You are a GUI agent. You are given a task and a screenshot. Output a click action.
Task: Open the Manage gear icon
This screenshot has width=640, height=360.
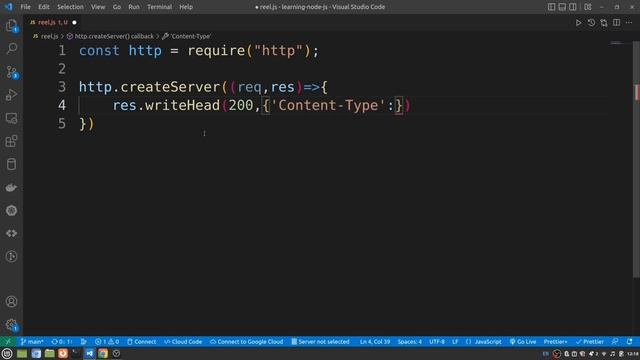coord(11,325)
